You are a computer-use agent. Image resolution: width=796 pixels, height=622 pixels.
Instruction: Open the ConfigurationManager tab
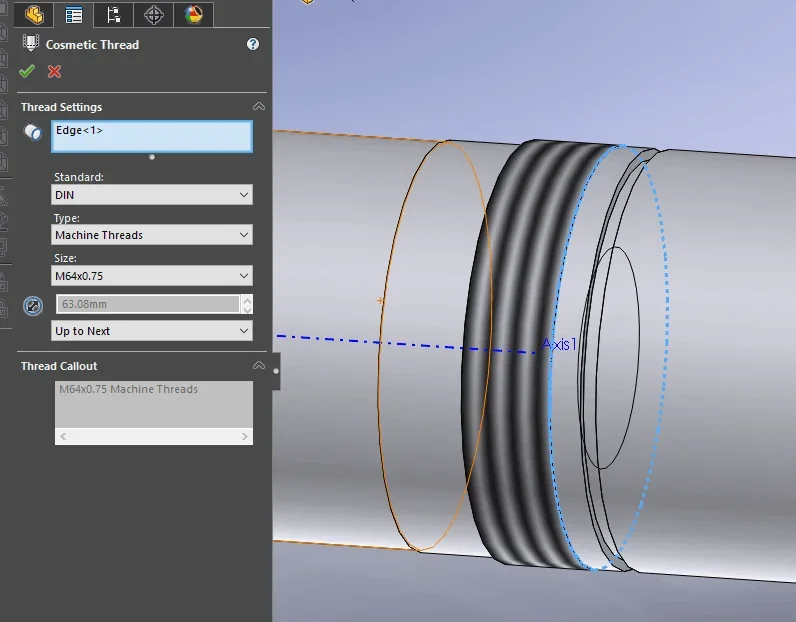click(114, 15)
